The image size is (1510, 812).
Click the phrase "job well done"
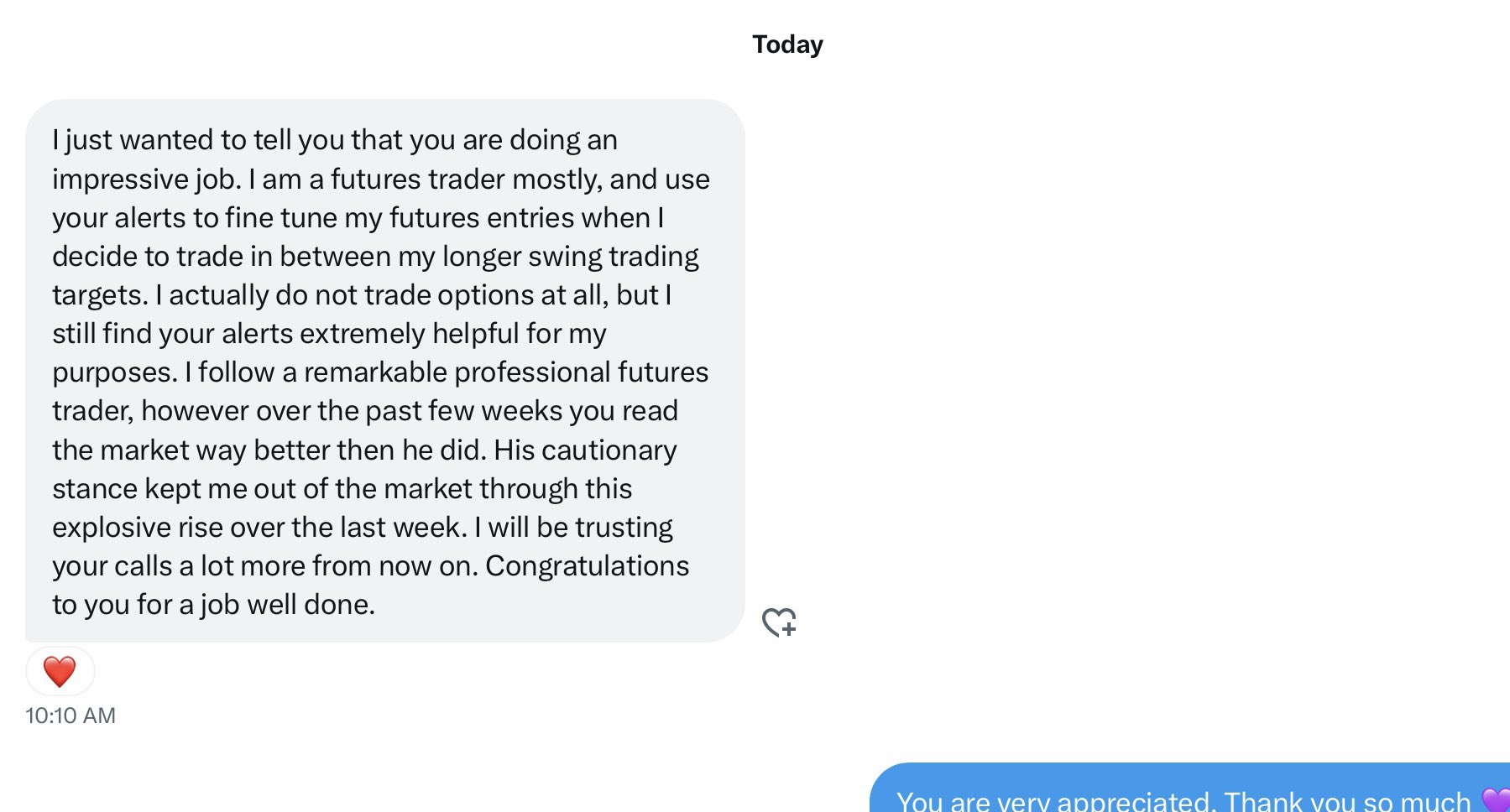286,605
